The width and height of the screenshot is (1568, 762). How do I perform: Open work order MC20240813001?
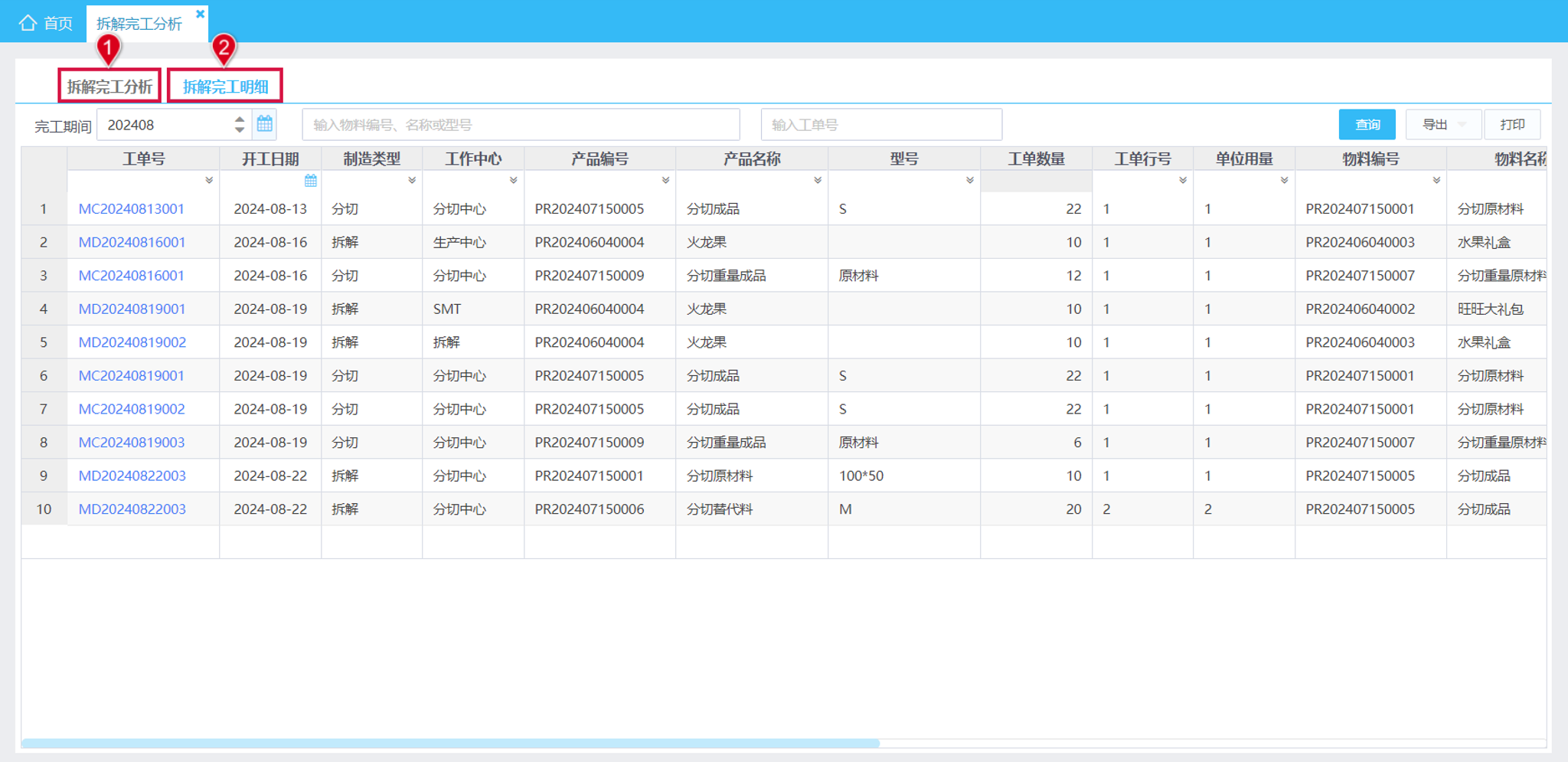tap(131, 208)
